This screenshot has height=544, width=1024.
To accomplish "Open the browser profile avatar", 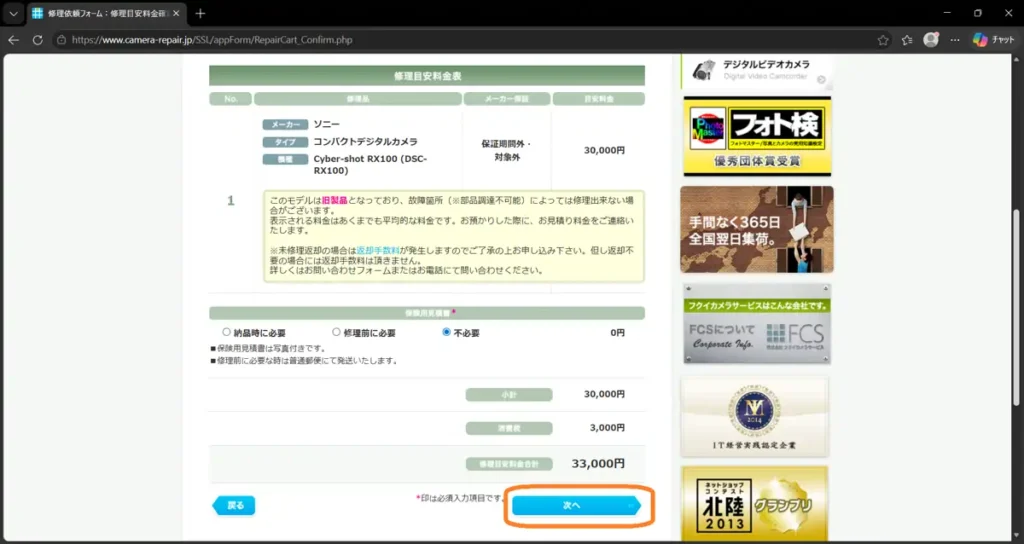I will point(931,40).
